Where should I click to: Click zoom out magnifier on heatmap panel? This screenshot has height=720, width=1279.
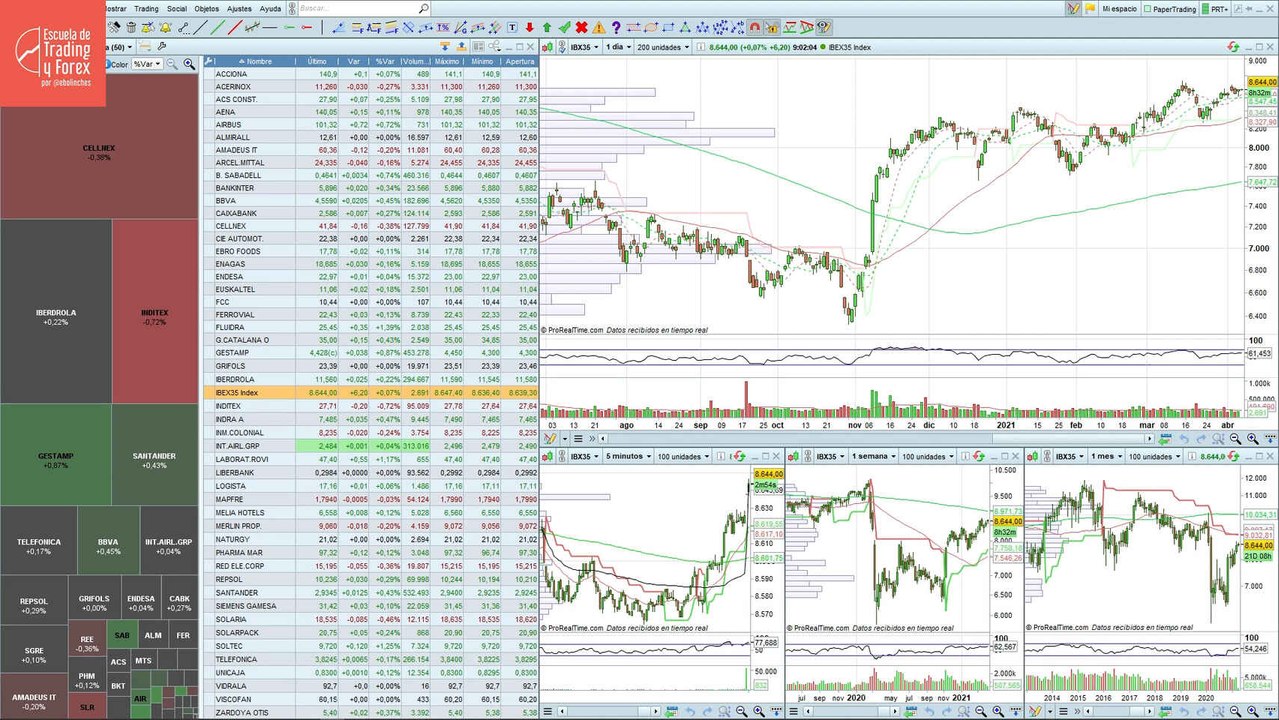tap(171, 64)
